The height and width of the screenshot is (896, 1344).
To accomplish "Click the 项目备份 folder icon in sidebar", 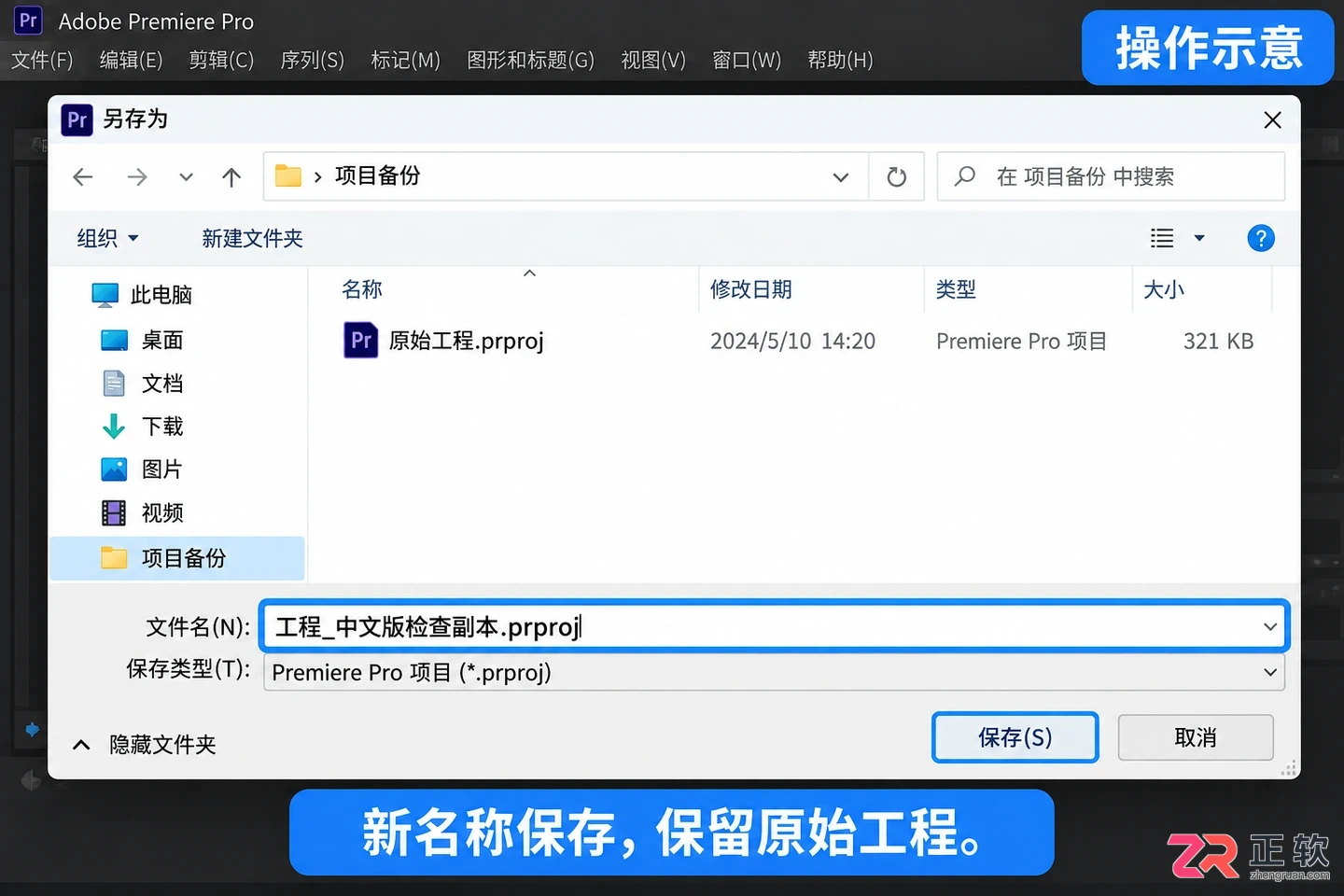I will 114,557.
